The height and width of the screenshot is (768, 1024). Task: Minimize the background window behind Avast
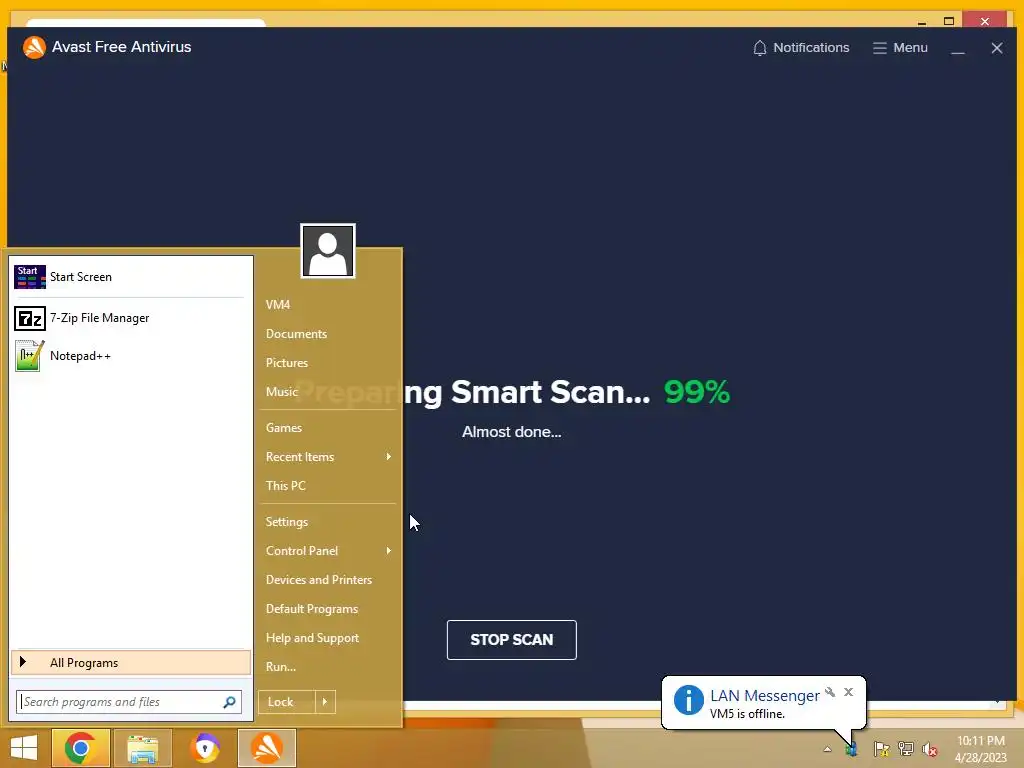[x=921, y=22]
